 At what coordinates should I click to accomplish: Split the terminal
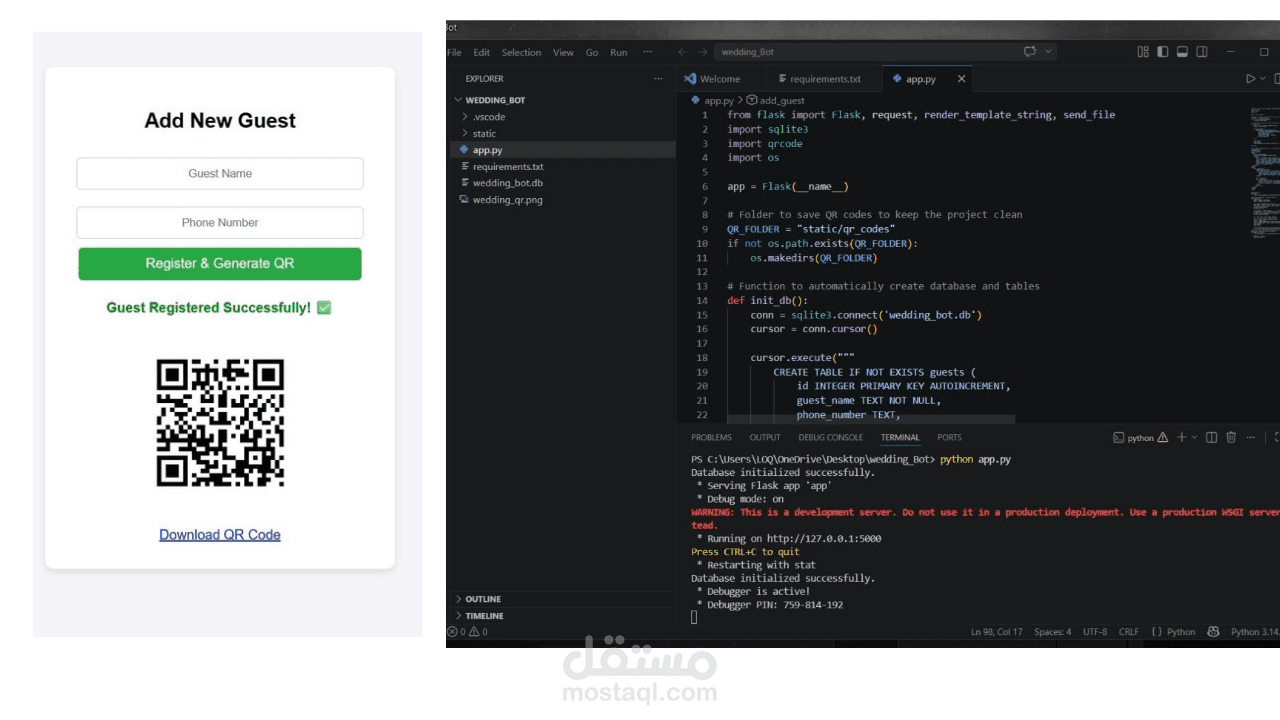(1211, 437)
